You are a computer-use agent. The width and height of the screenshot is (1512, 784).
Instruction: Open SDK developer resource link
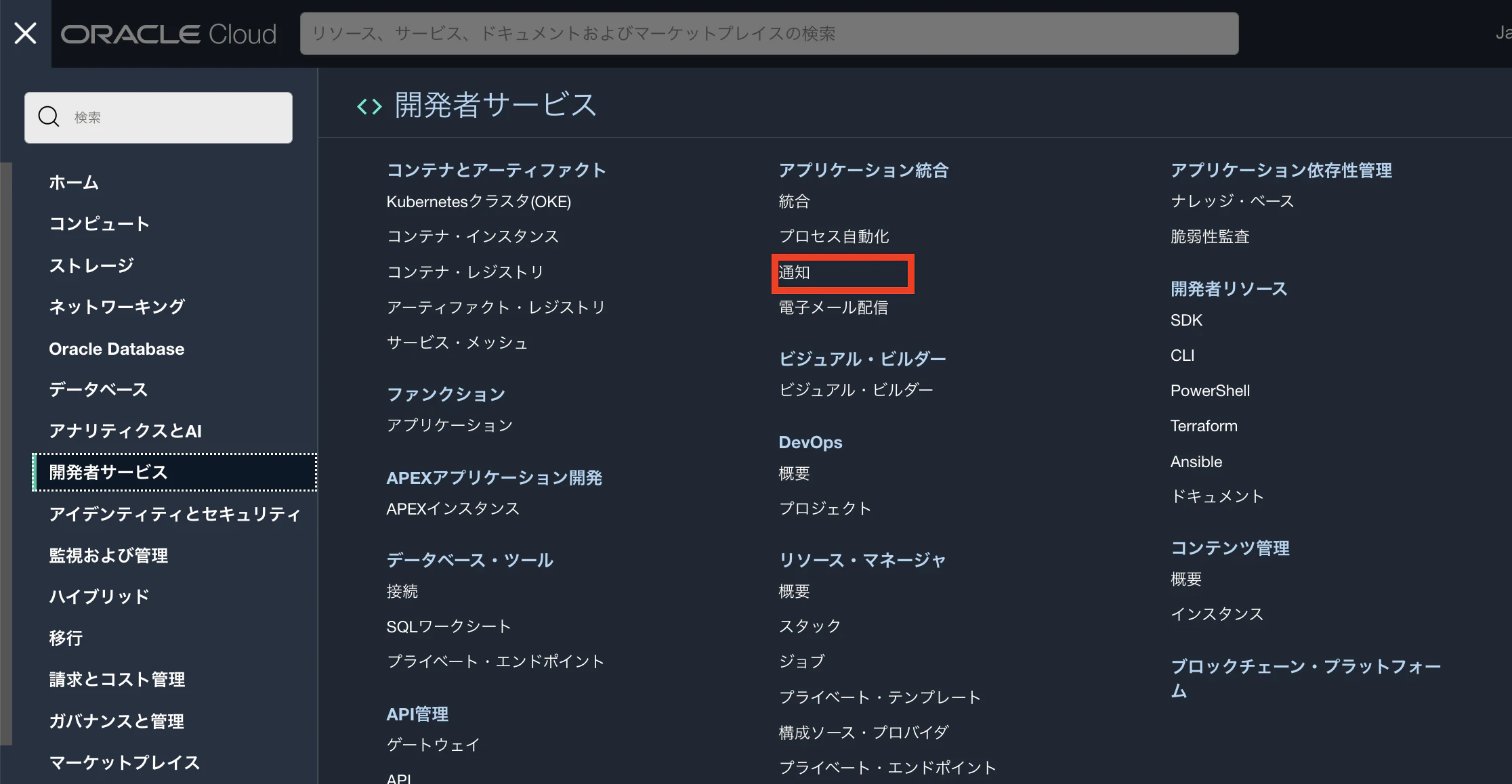click(x=1186, y=320)
